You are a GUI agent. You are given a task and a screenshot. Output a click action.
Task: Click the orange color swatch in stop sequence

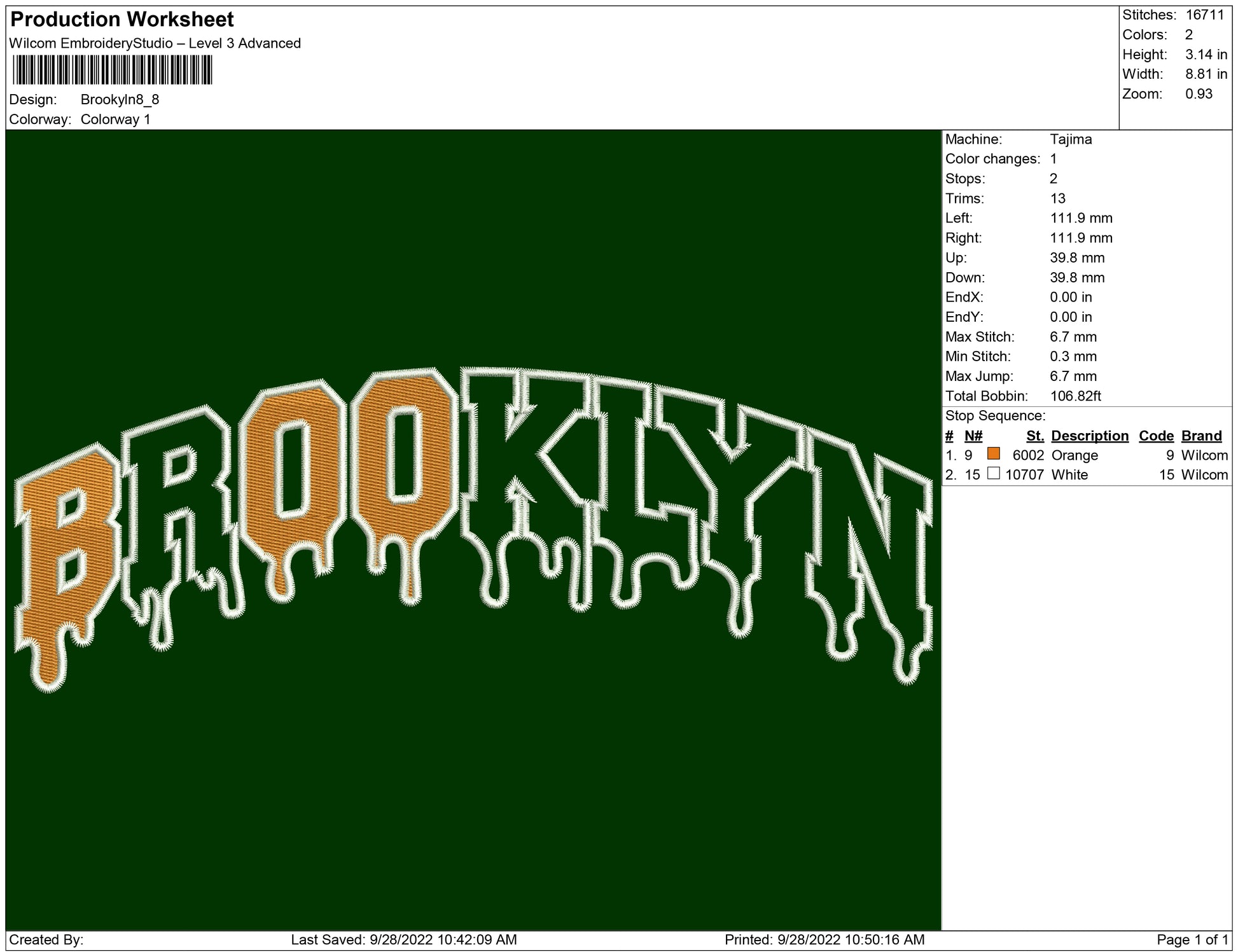993,454
